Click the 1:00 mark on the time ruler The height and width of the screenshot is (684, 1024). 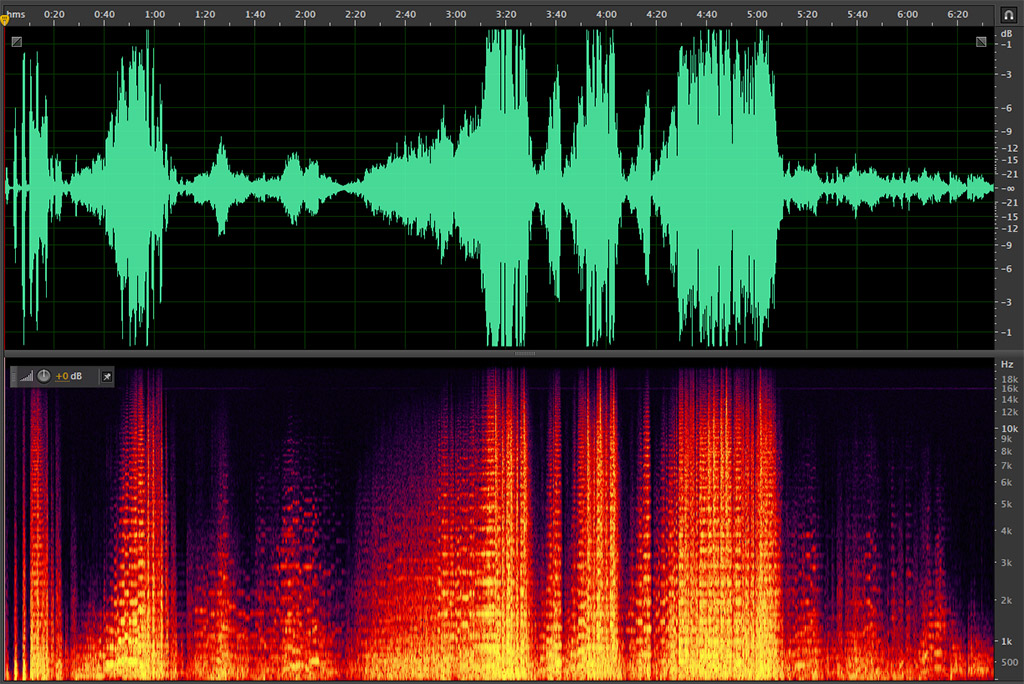(x=155, y=14)
